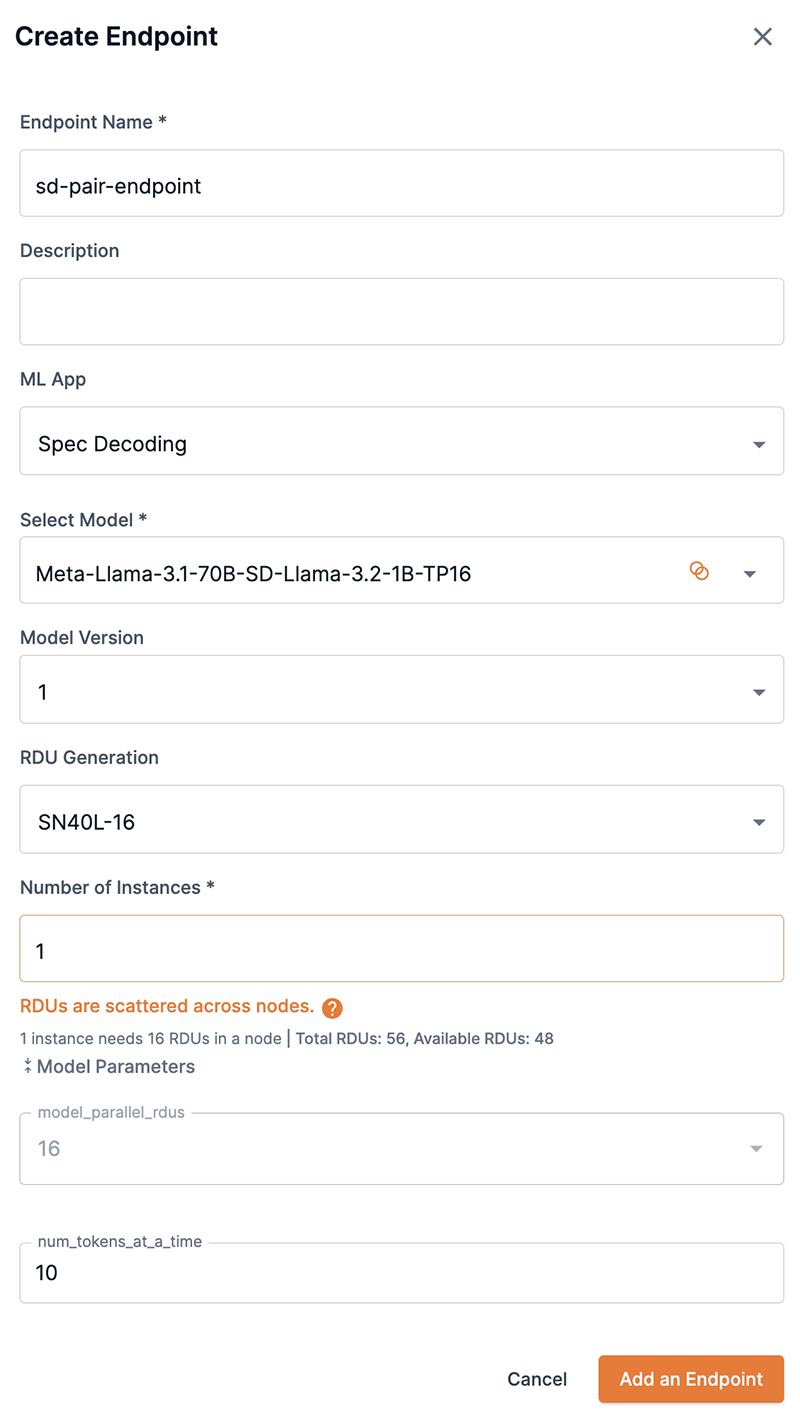Open the Select Model dropdown
The image size is (800, 1421).
click(x=749, y=571)
